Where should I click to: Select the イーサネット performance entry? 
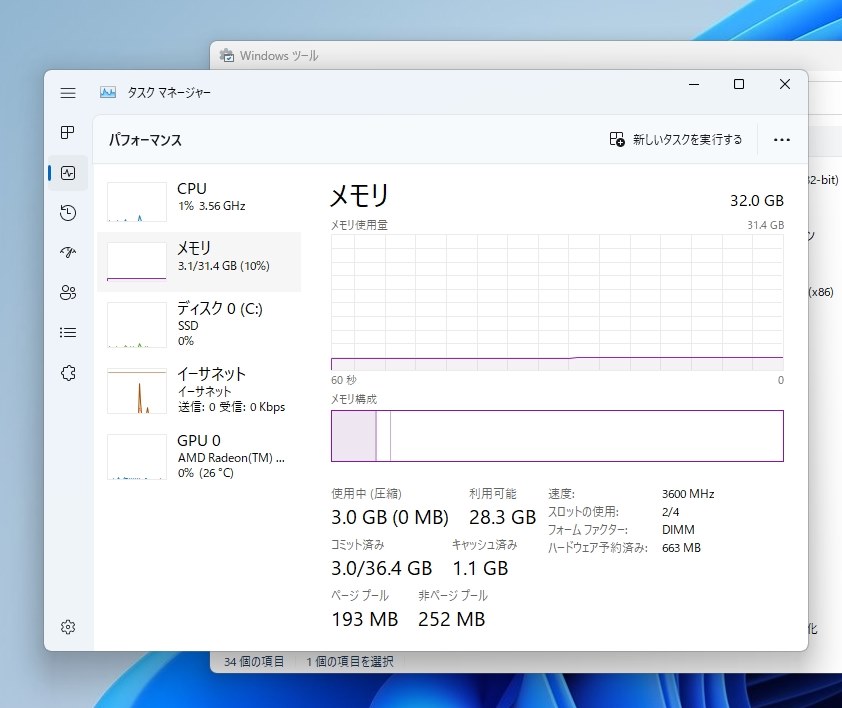(199, 391)
